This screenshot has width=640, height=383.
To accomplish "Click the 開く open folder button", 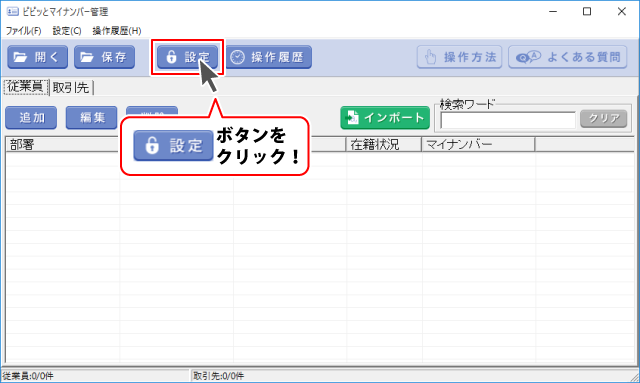I will (37, 57).
